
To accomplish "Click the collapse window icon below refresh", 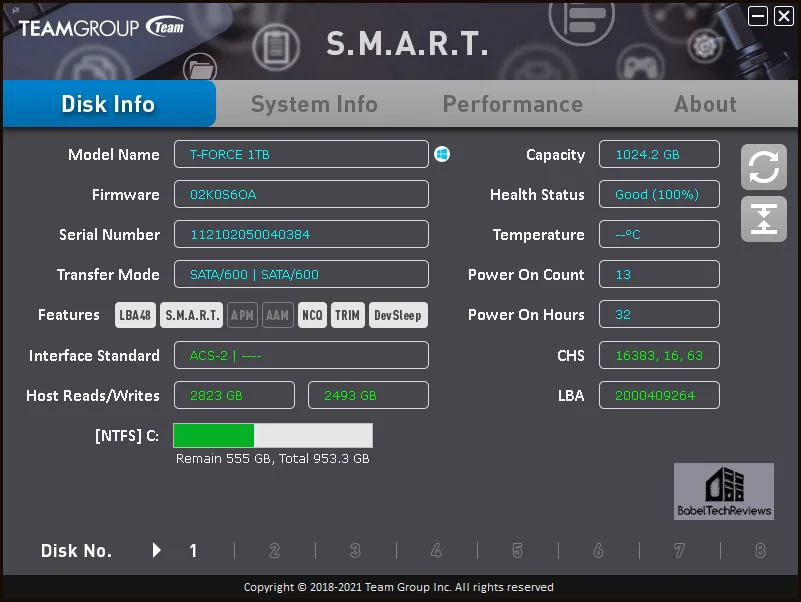I will pos(764,219).
